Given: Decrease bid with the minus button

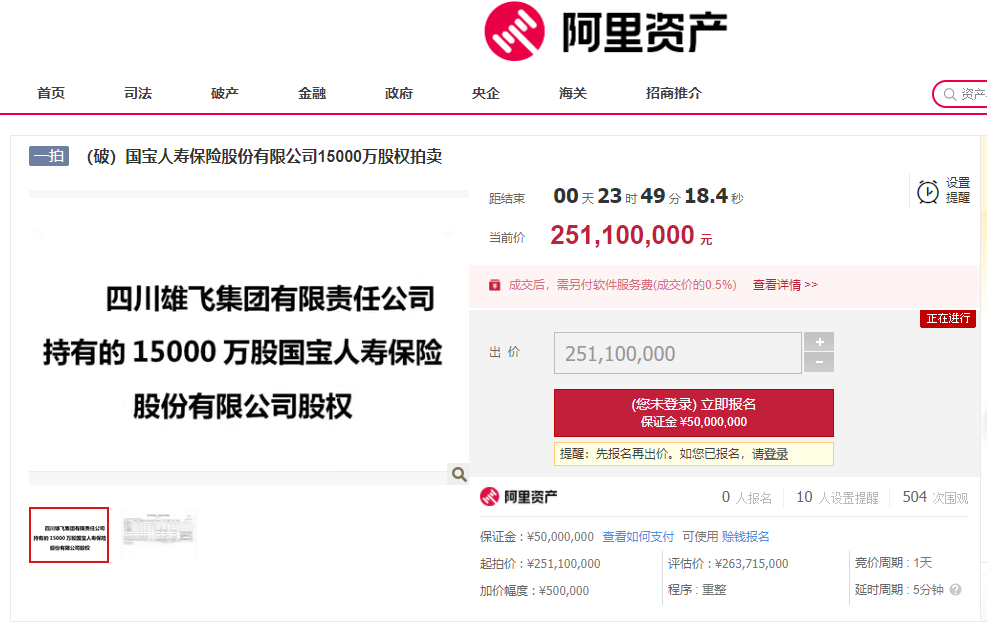Looking at the screenshot, I should (819, 362).
